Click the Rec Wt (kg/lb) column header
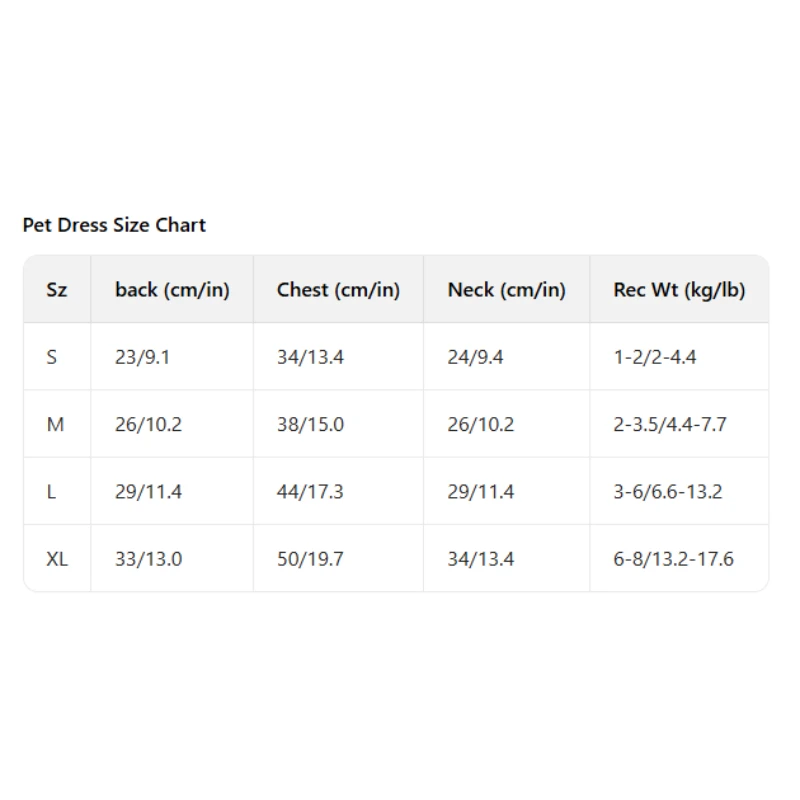The width and height of the screenshot is (800, 800). click(679, 290)
